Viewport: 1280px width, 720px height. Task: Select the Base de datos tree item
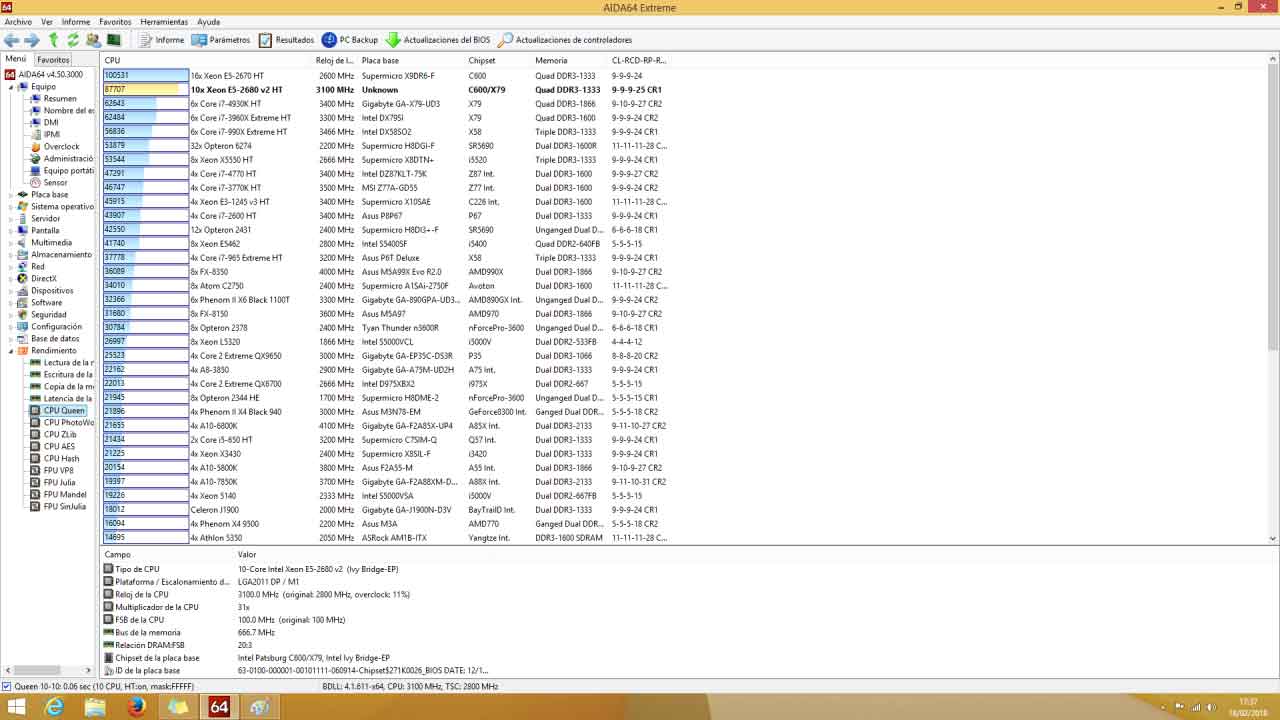[x=55, y=339]
